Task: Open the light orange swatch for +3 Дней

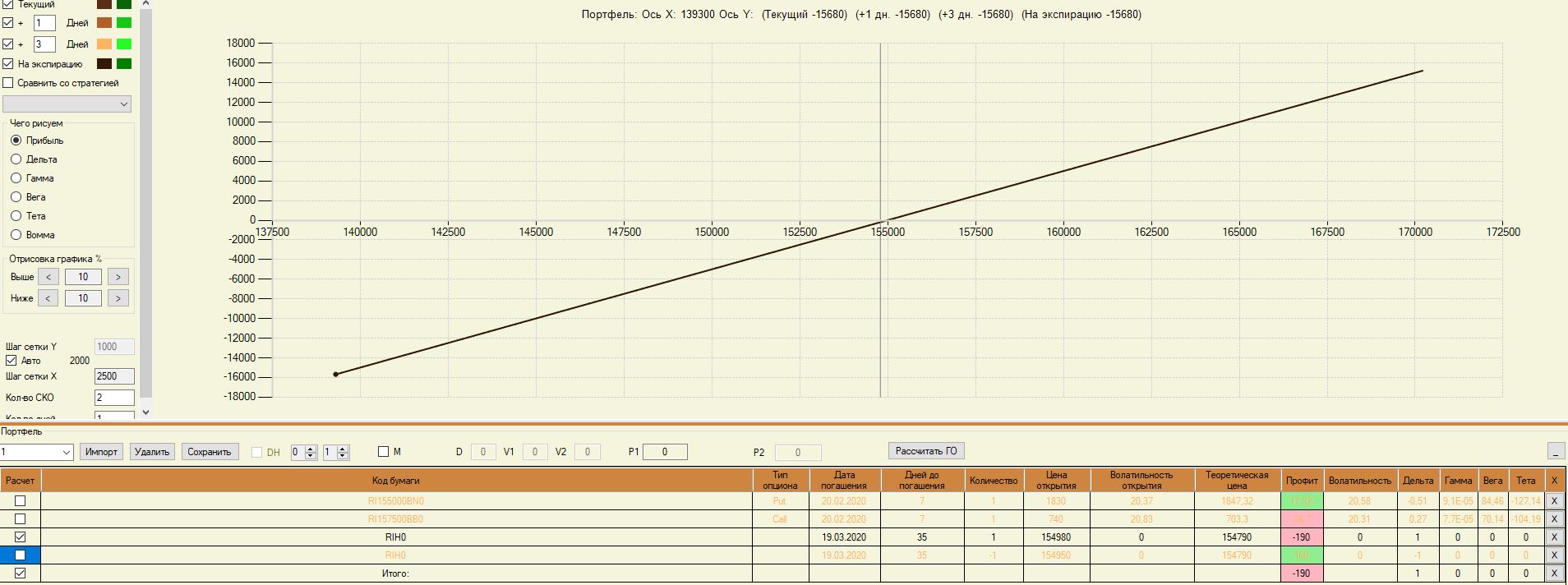Action: coord(104,44)
